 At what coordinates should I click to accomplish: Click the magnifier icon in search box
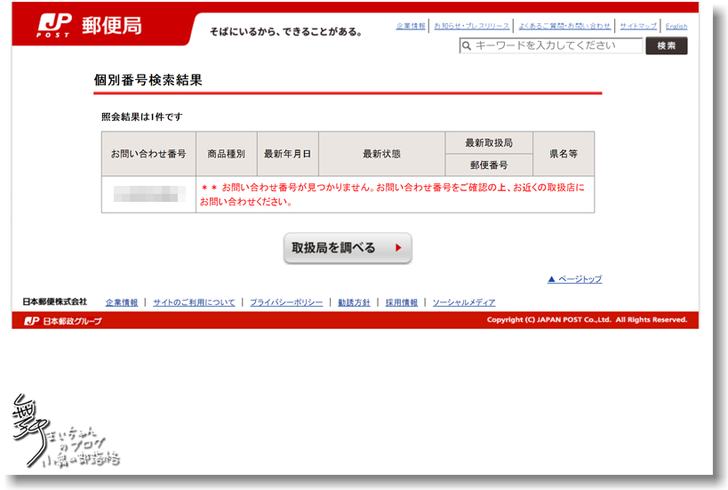[x=467, y=46]
